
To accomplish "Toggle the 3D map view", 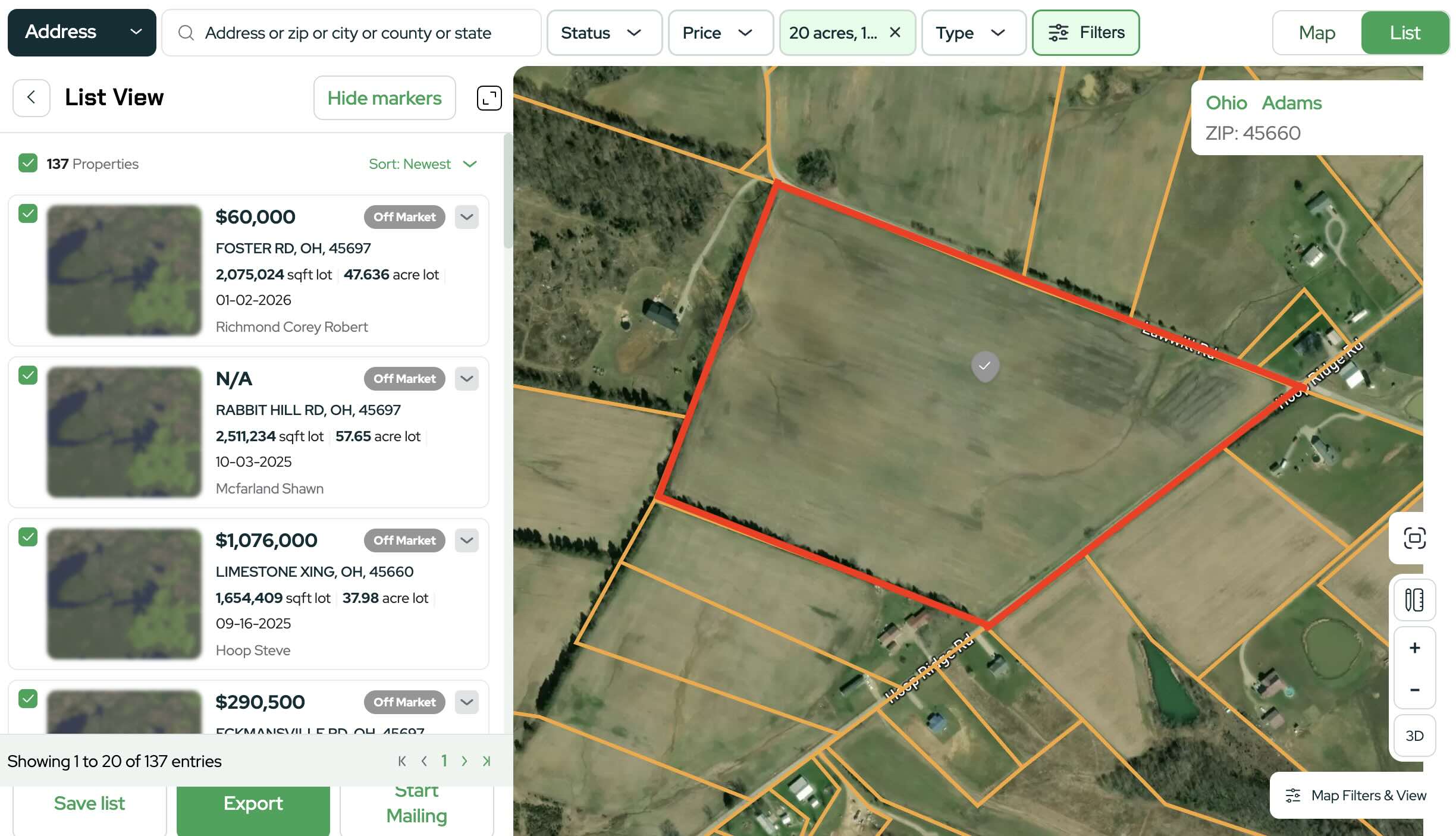I will point(1414,736).
